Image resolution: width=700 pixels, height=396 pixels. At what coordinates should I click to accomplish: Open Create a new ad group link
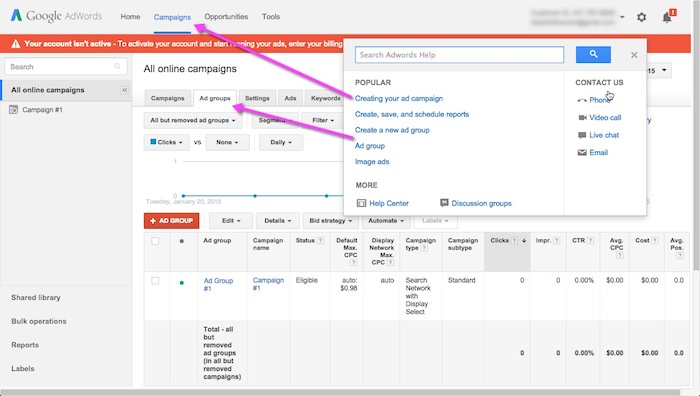(x=392, y=130)
